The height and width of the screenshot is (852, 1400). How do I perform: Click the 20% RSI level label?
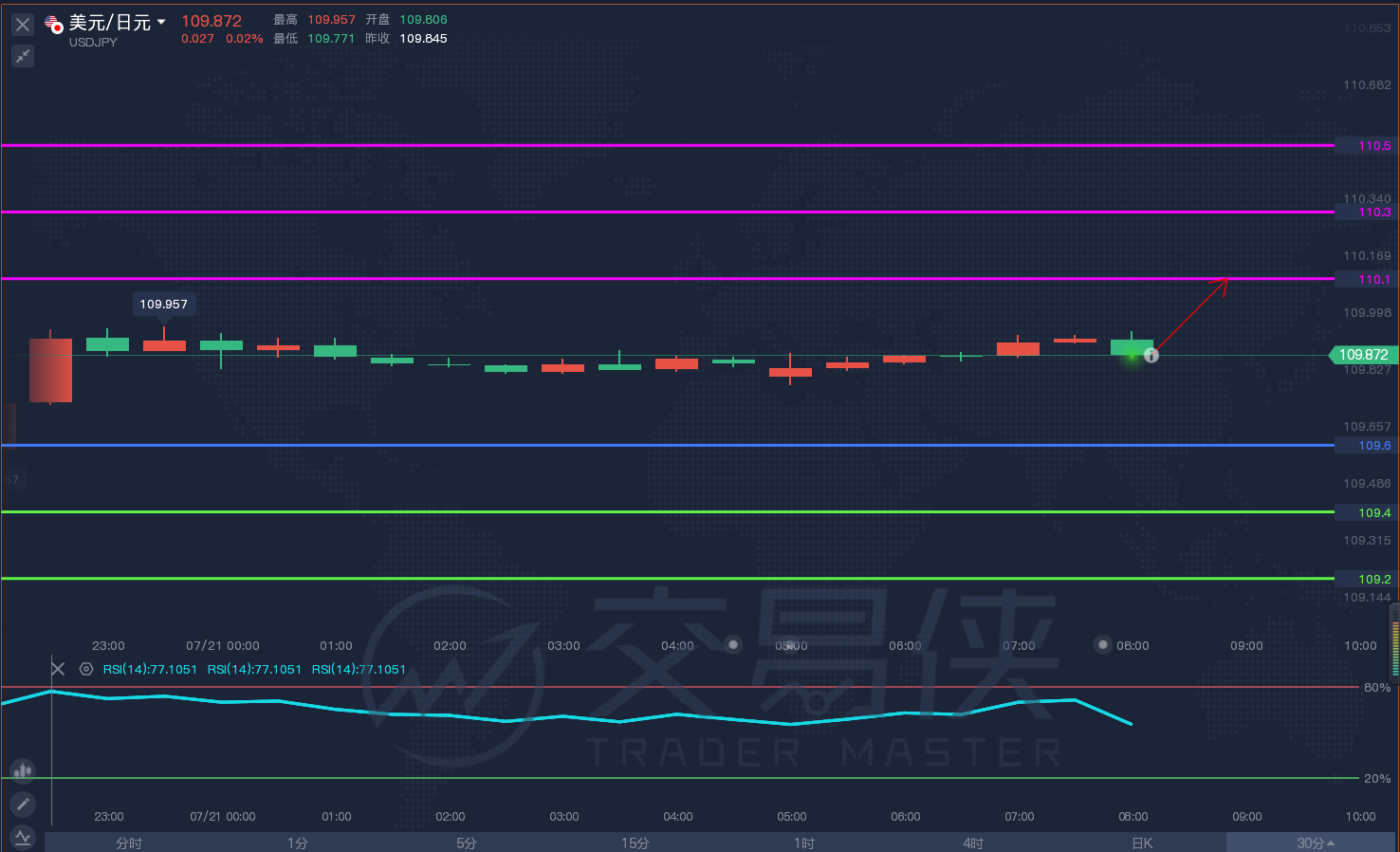coord(1377,778)
